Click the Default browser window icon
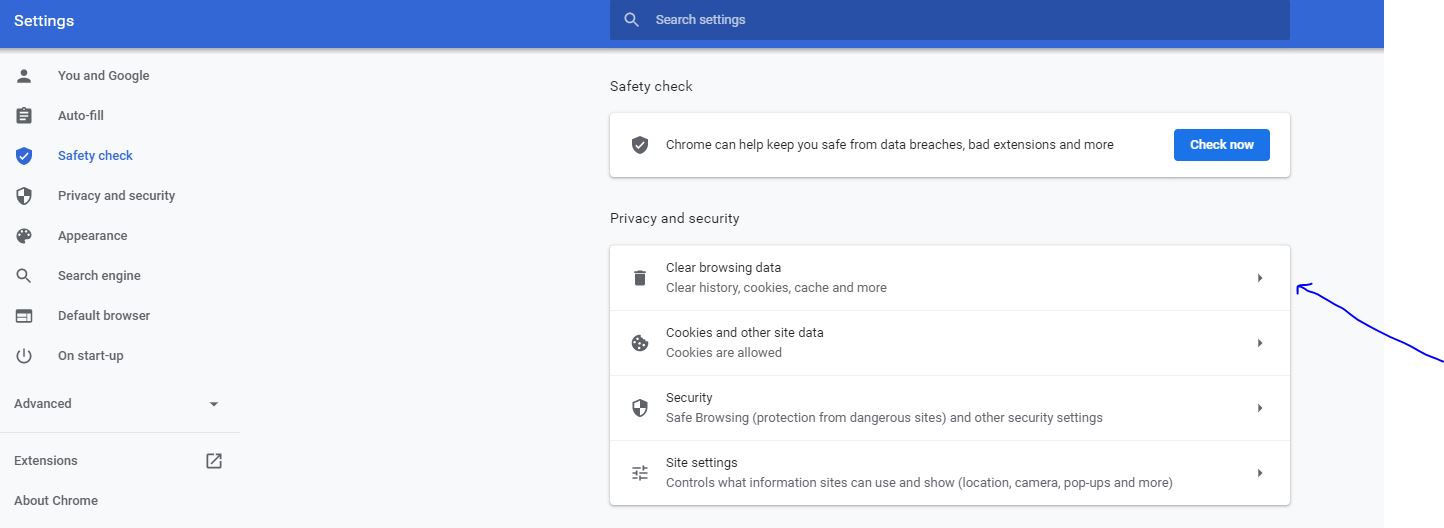 tap(24, 316)
